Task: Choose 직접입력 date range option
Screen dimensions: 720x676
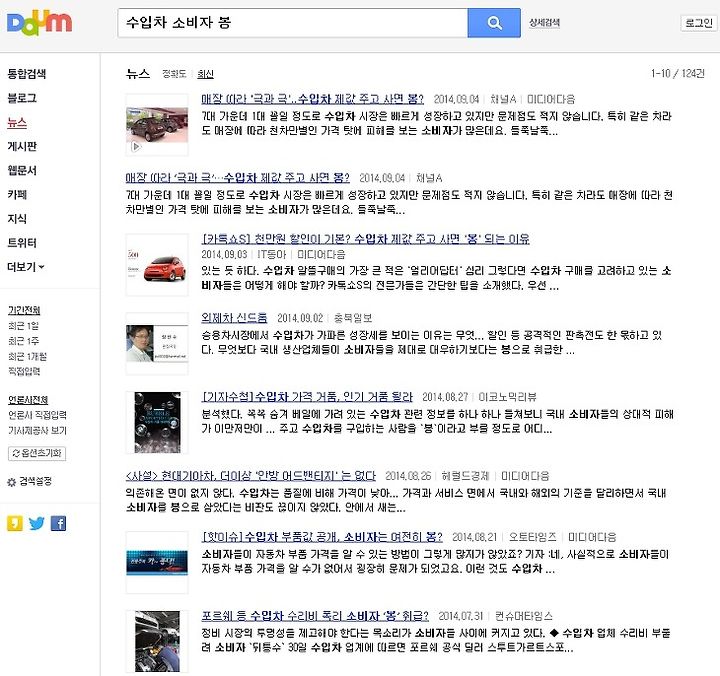Action: [24, 371]
